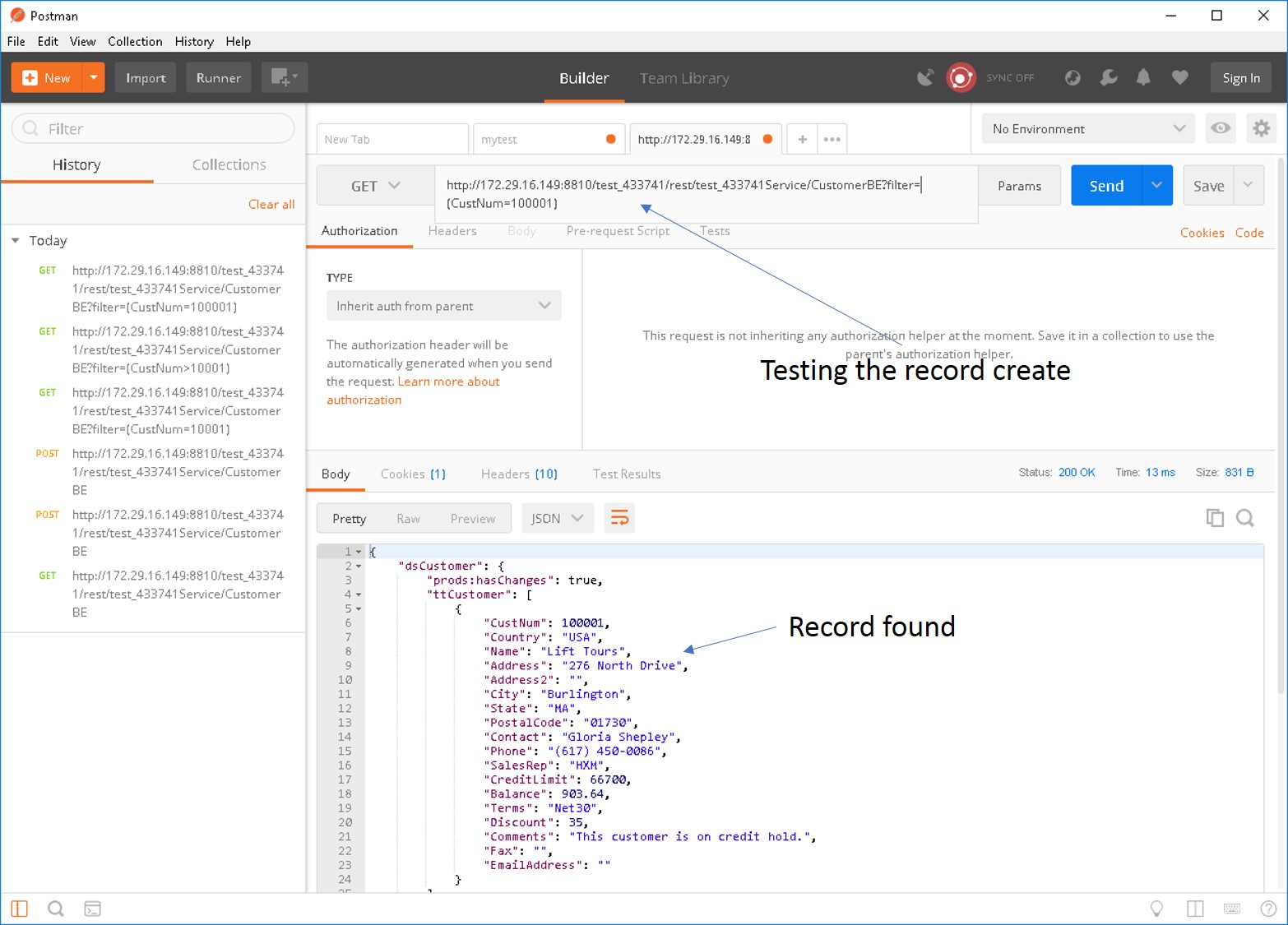Image resolution: width=1288 pixels, height=925 pixels.
Task: Click the heart icon in header
Action: pos(1179,77)
